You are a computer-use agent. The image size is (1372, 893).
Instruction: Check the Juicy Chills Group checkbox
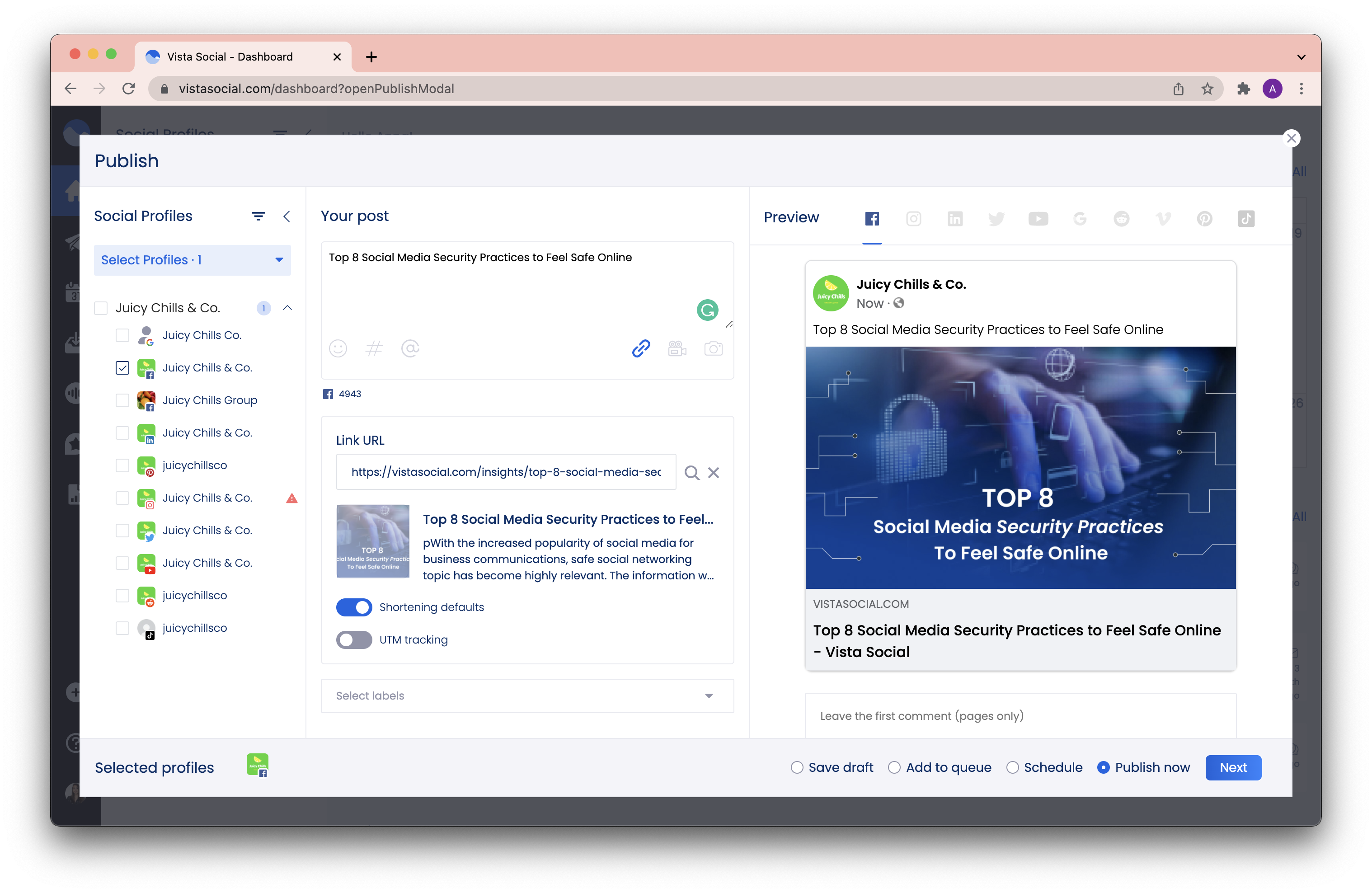point(122,401)
